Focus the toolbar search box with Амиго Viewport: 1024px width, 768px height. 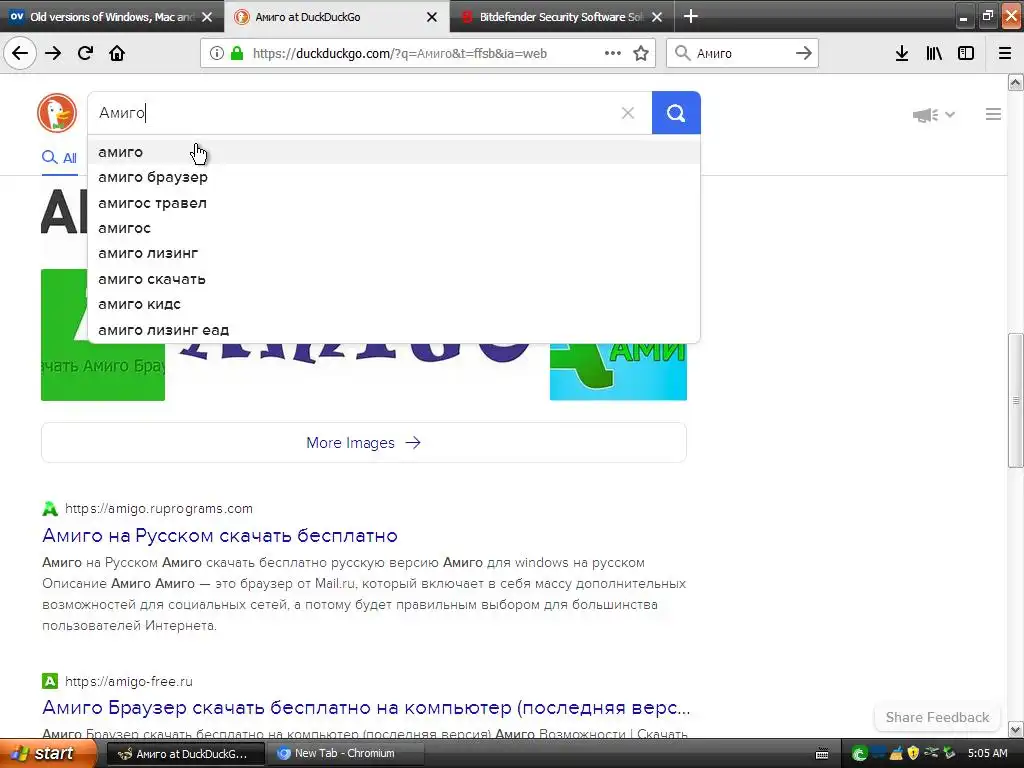(x=741, y=54)
